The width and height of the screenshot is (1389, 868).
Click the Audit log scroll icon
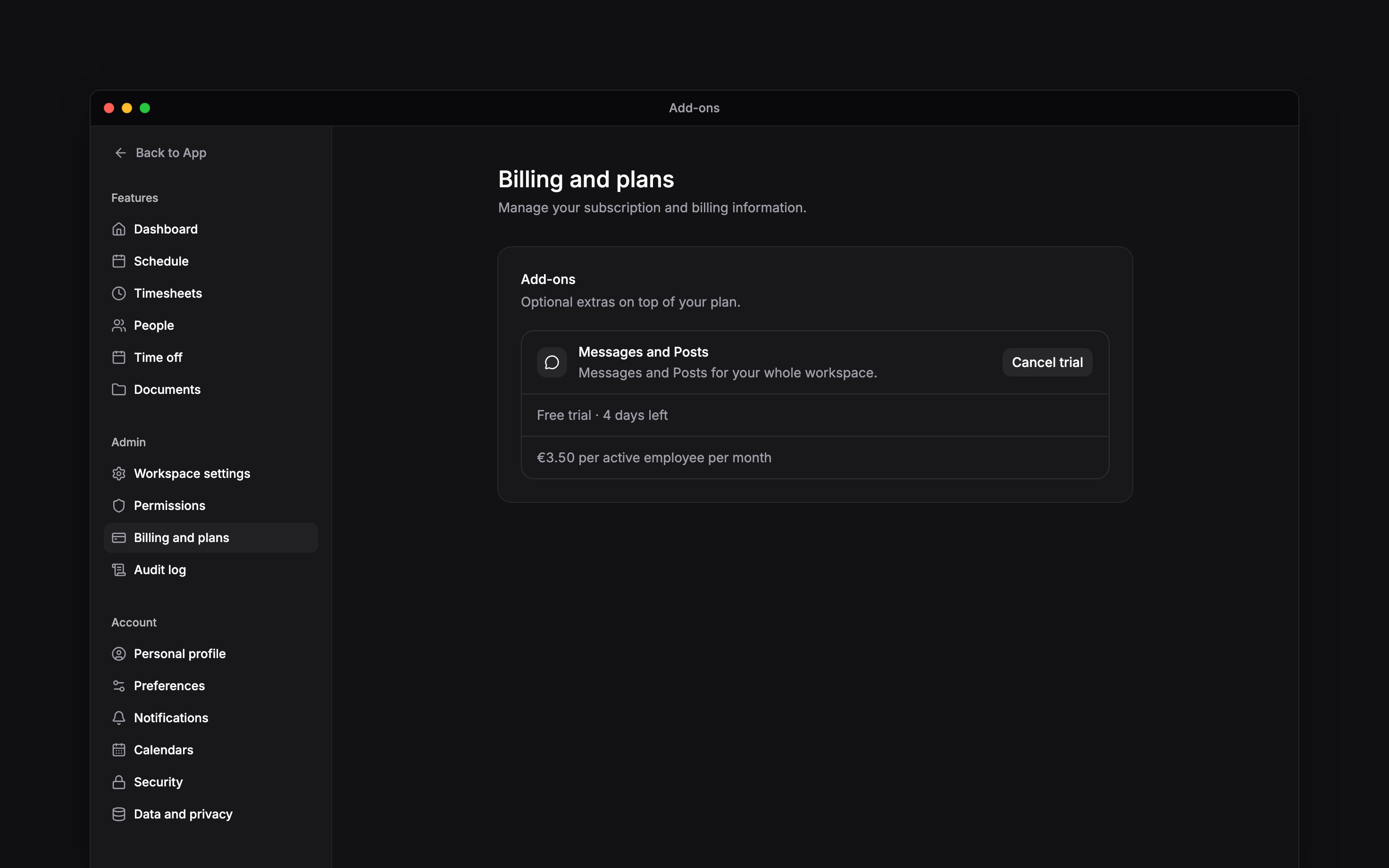coord(119,570)
